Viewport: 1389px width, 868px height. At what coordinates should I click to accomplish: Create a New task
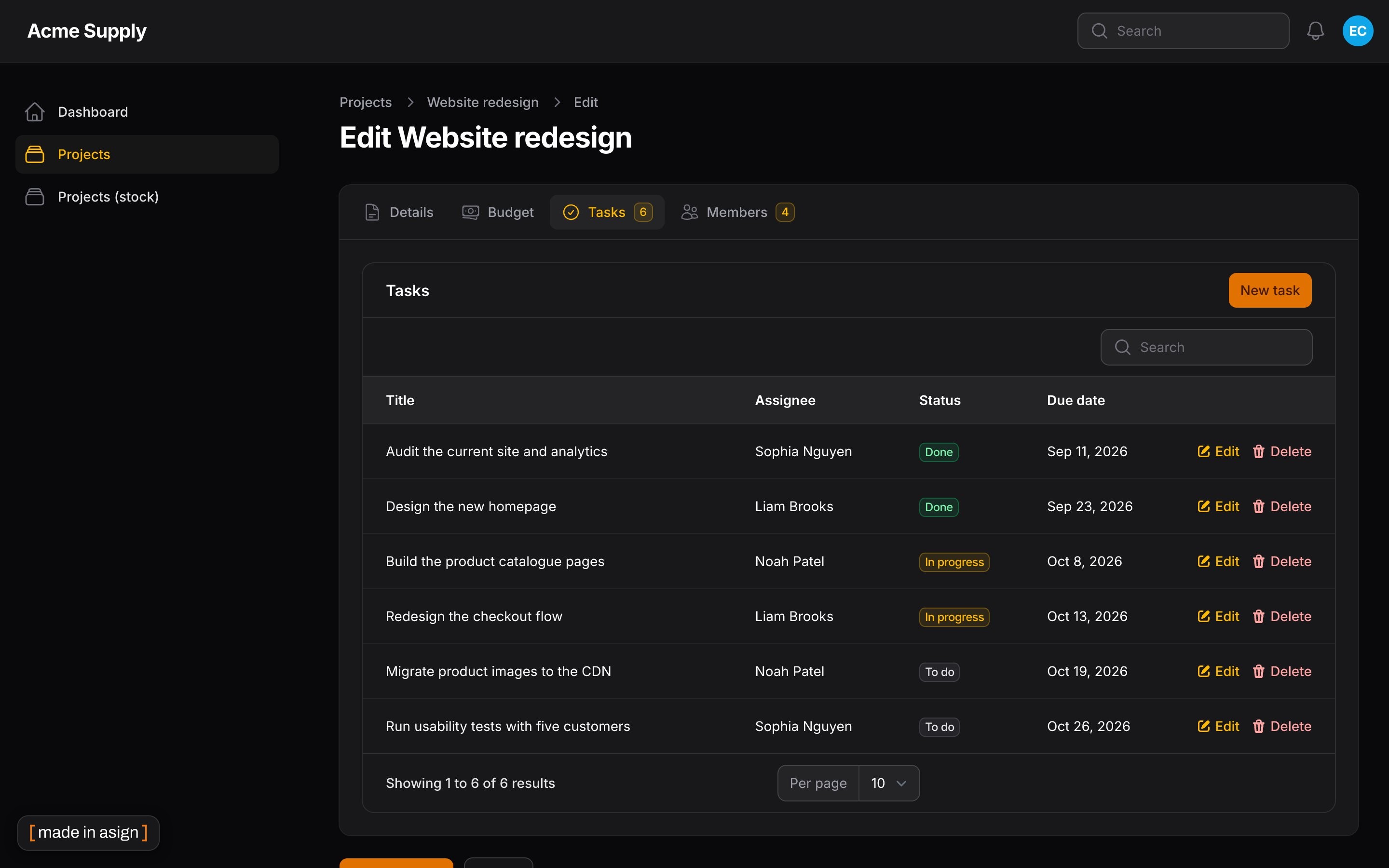pyautogui.click(x=1269, y=290)
